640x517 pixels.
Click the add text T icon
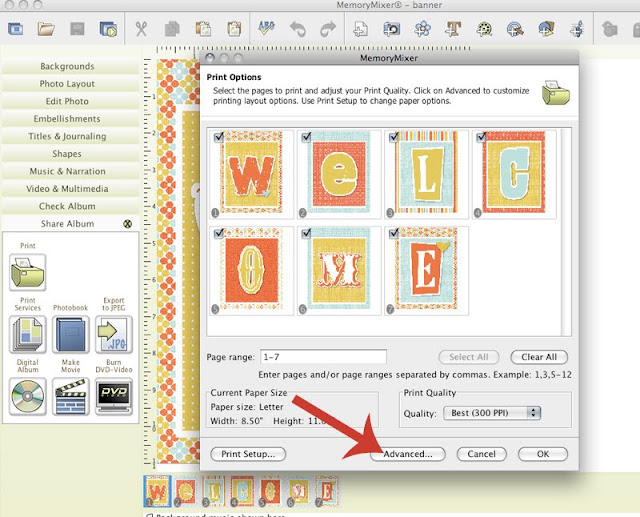(x=453, y=29)
